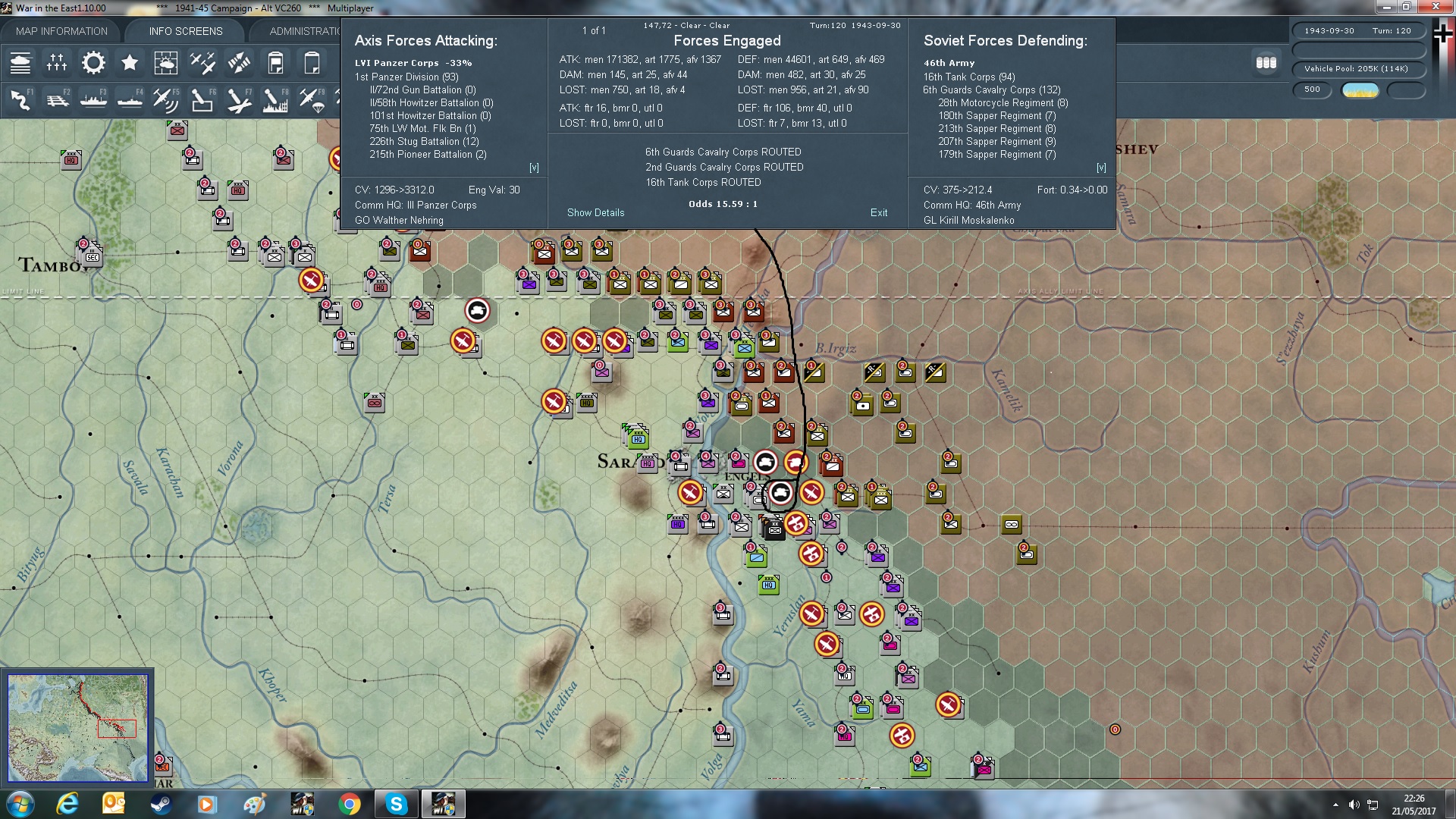Select 28th Motorcycle Regiment entry
Screen dimensions: 1456x819
[1003, 102]
